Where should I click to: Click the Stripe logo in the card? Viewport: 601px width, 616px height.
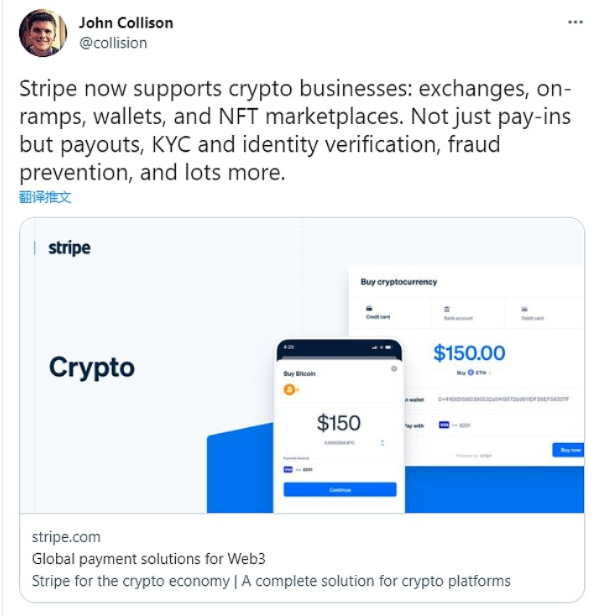[x=68, y=248]
